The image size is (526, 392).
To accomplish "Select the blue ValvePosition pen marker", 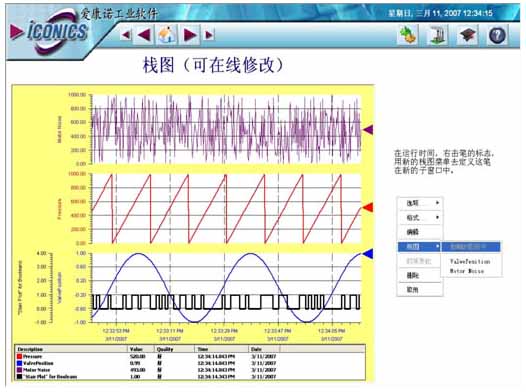I will [x=368, y=254].
